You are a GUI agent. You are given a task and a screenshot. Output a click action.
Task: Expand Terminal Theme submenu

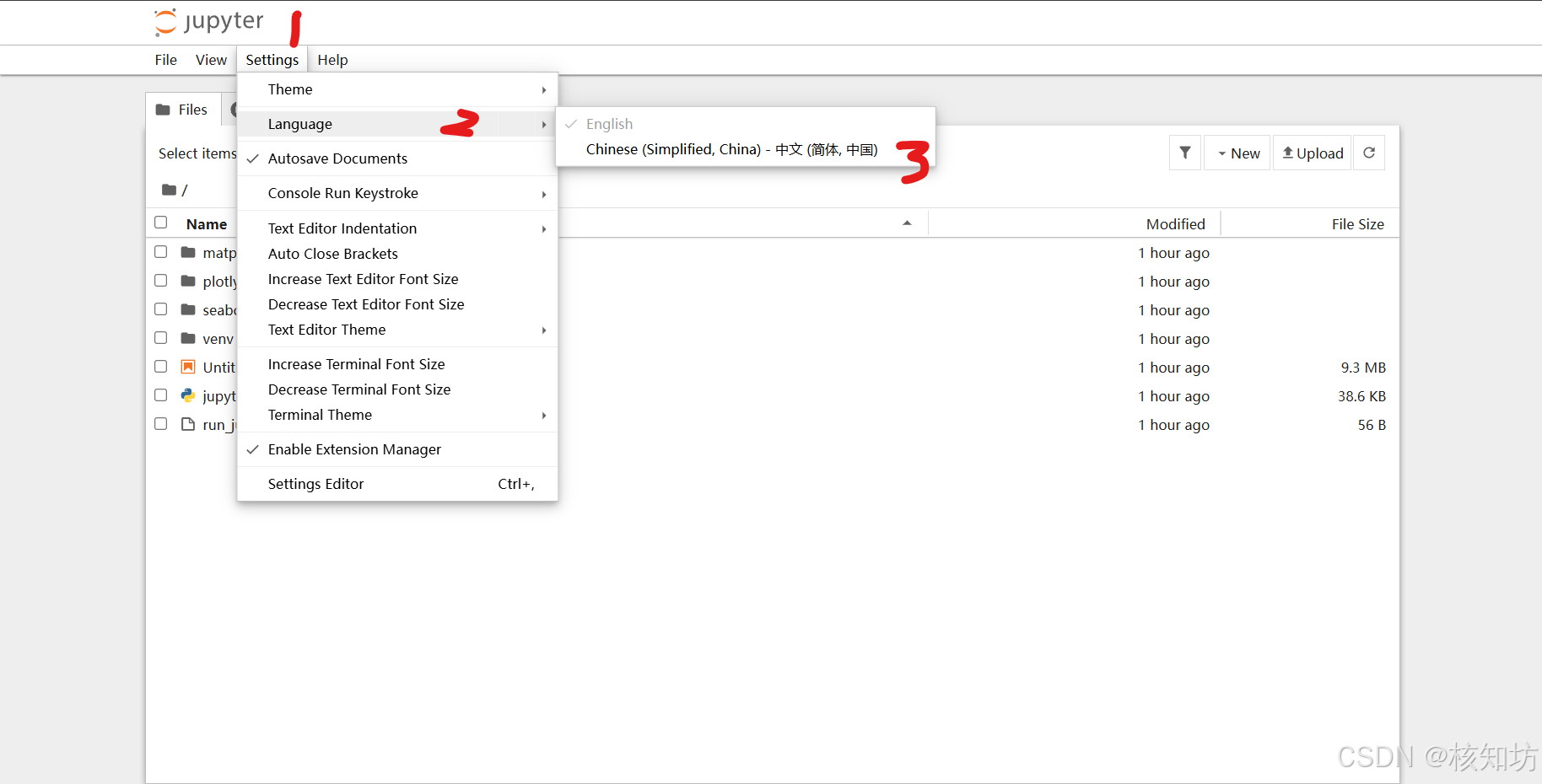[397, 415]
